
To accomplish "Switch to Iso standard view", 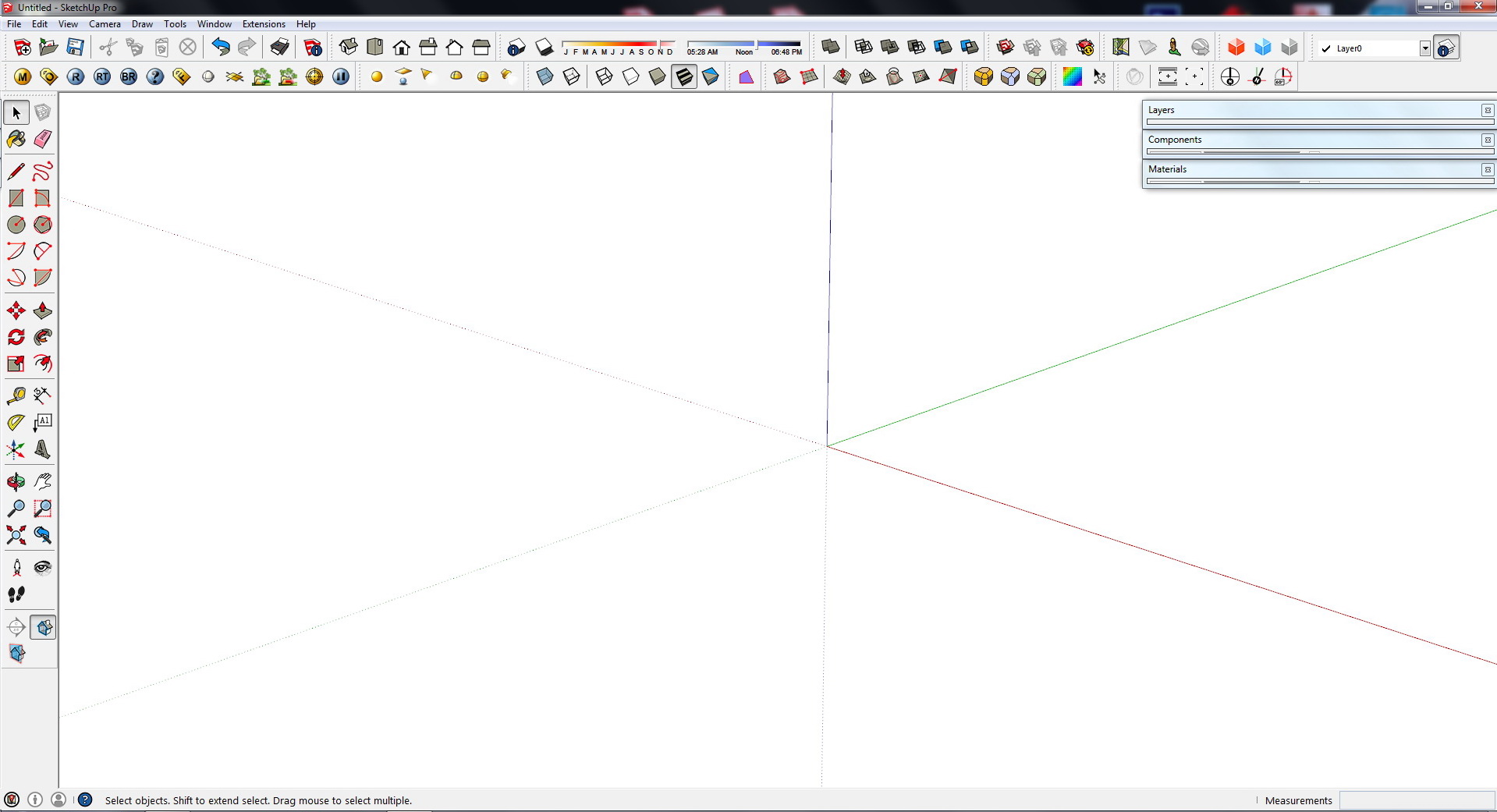I will point(348,48).
